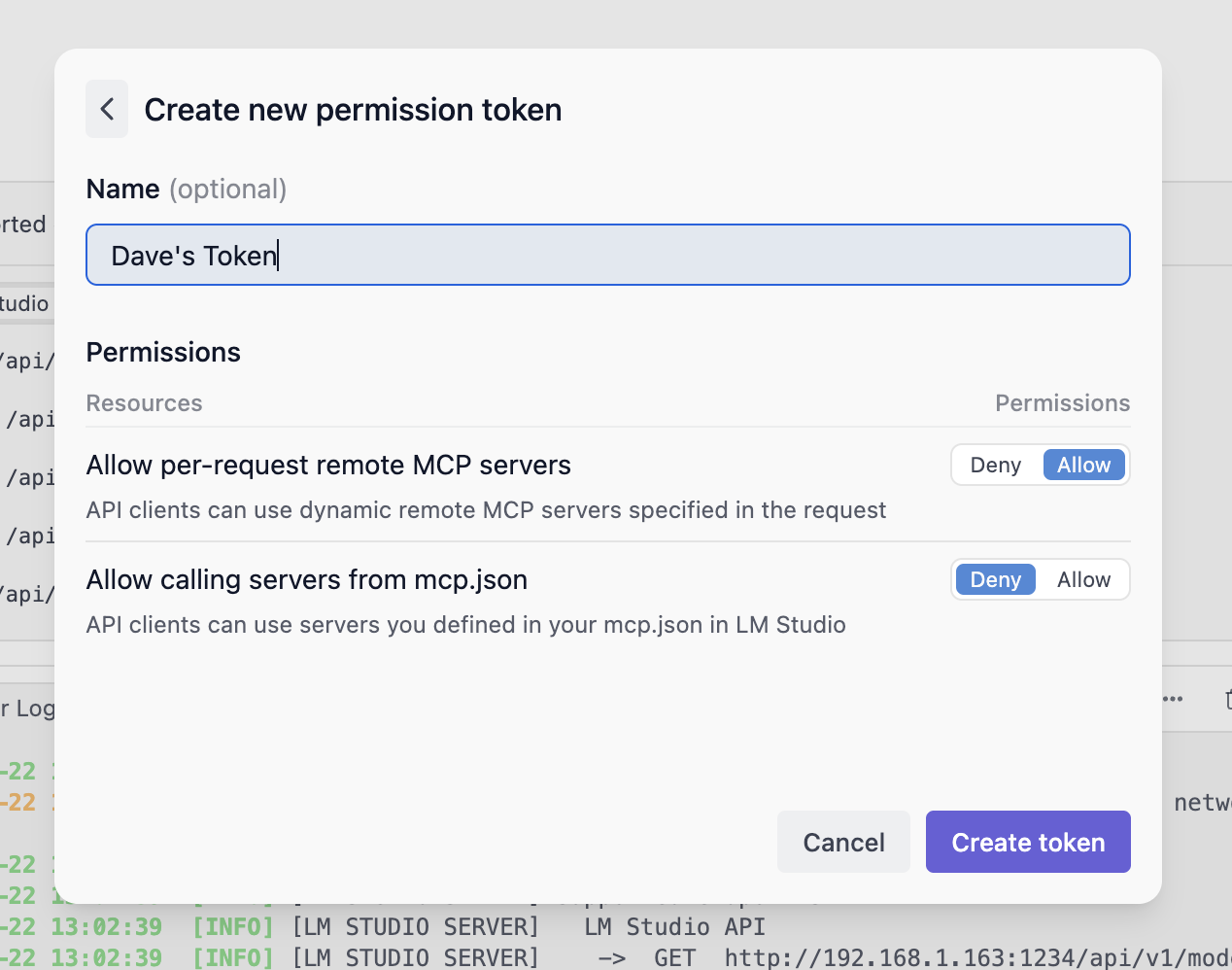
Task: Click the grey Permissions column header
Action: click(x=1062, y=403)
